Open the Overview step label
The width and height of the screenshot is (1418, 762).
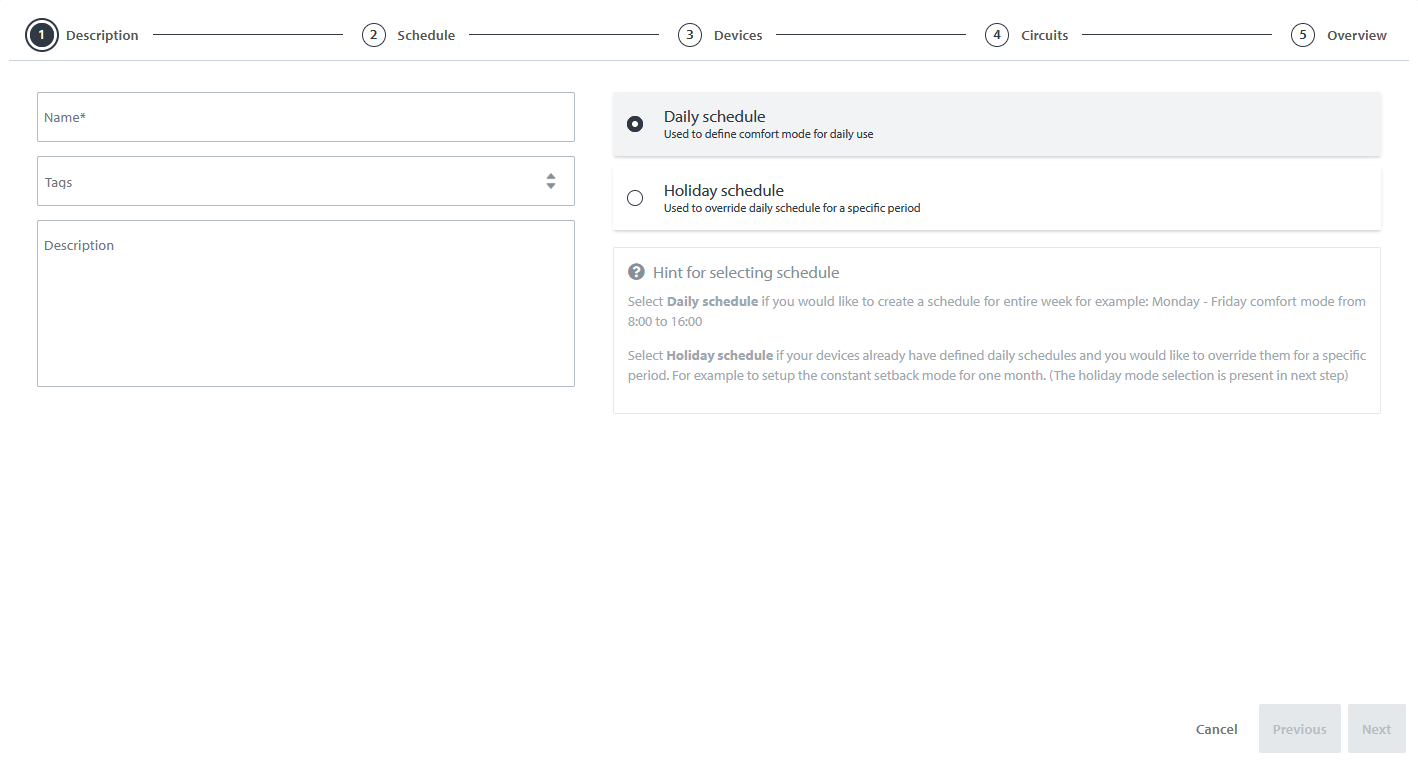[1356, 35]
